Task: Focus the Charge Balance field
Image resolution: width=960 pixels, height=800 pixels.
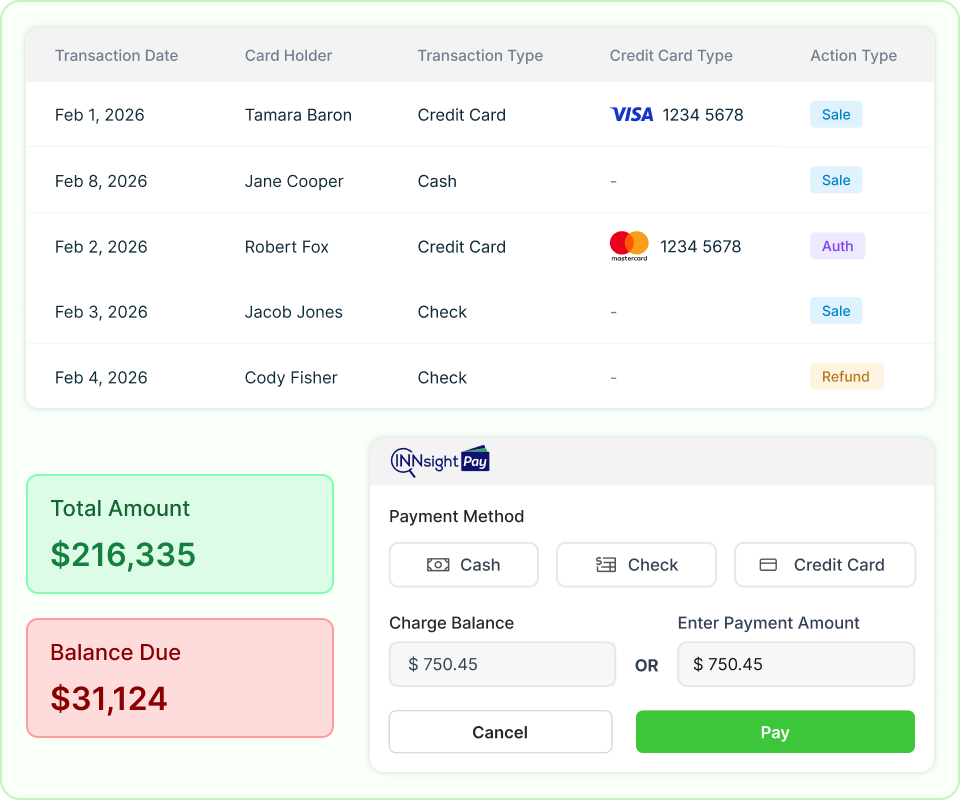Action: coord(502,664)
